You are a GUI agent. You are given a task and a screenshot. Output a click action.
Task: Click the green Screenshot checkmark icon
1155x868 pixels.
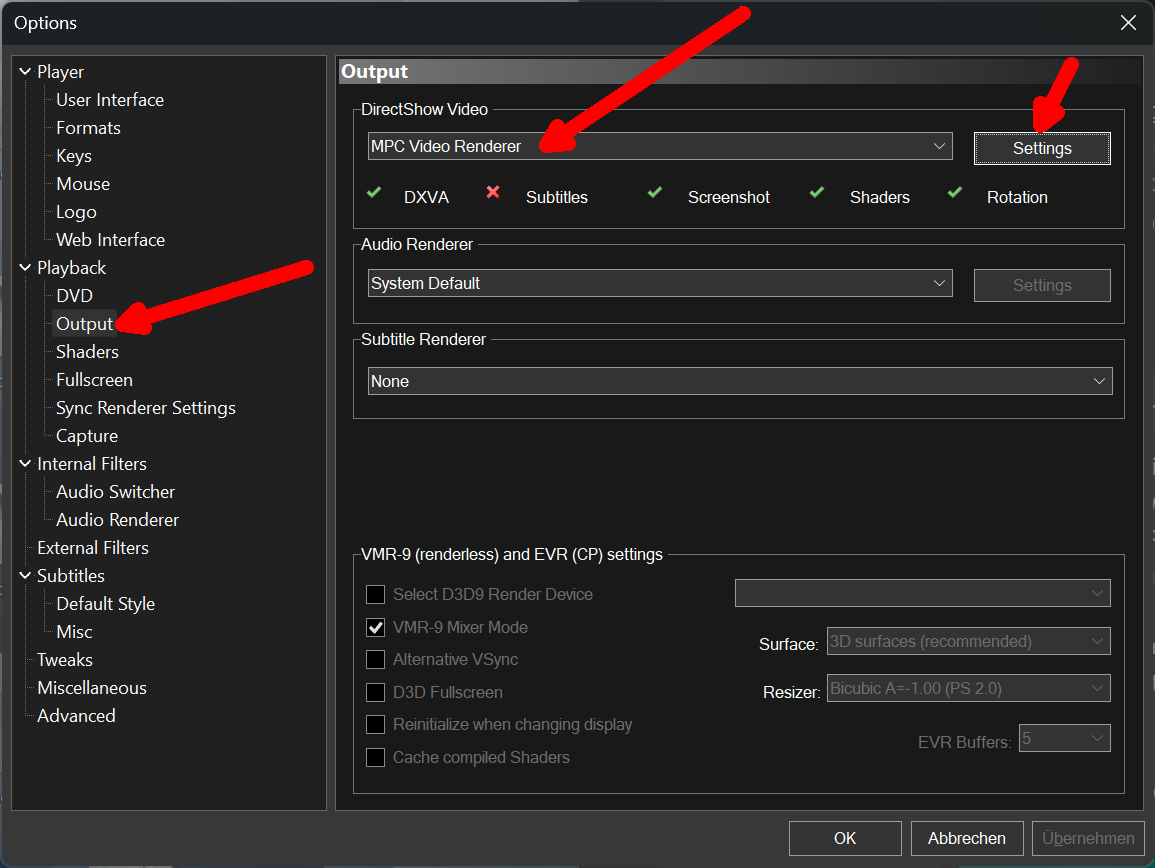point(655,192)
